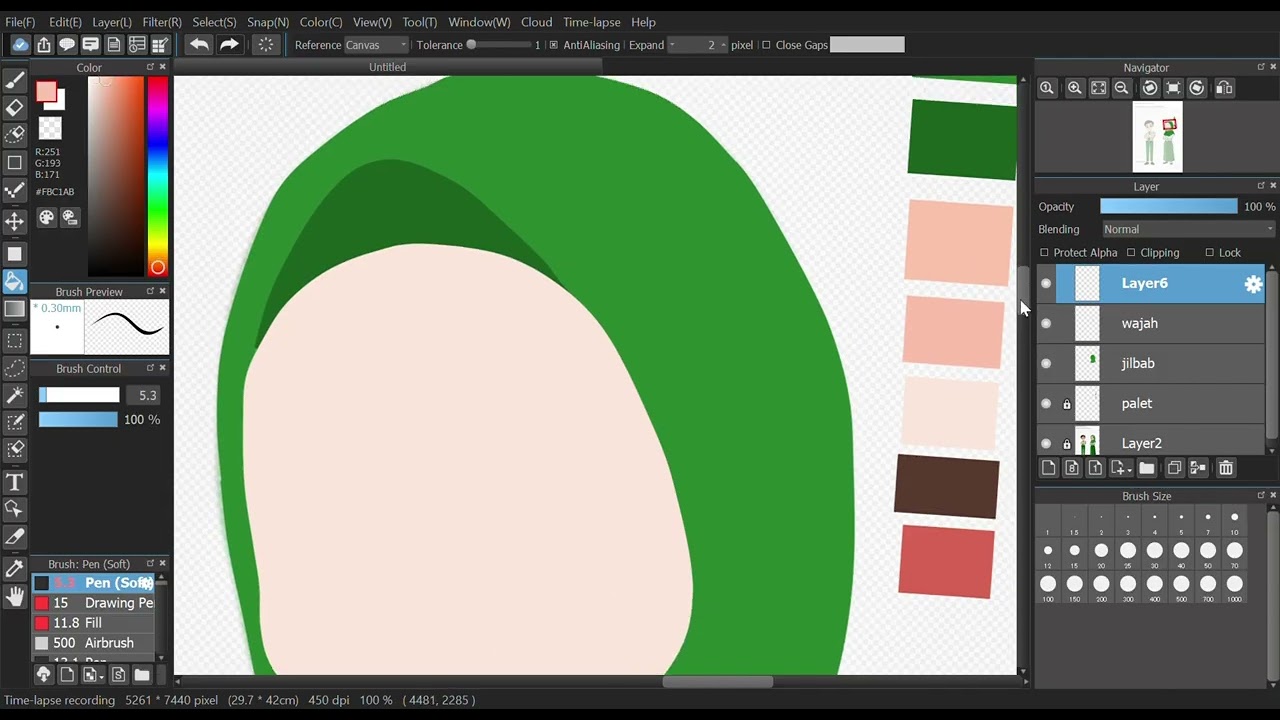The image size is (1280, 720).
Task: Select the wajah layer
Action: coord(1151,323)
